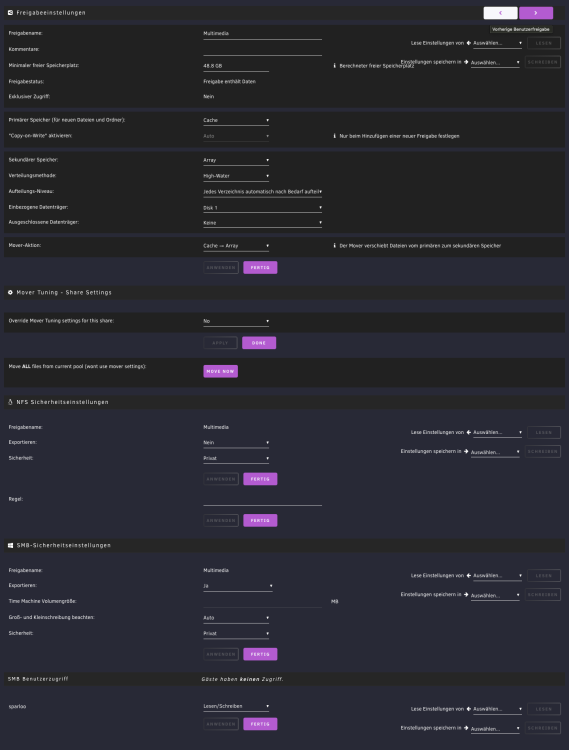Click the Freigabename field containing Multimedia

[x=263, y=34]
